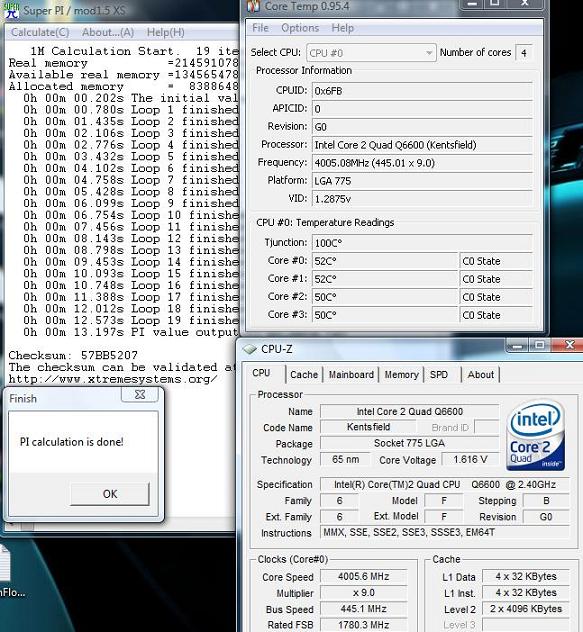Click the VID value 1.2875v

tap(422, 199)
